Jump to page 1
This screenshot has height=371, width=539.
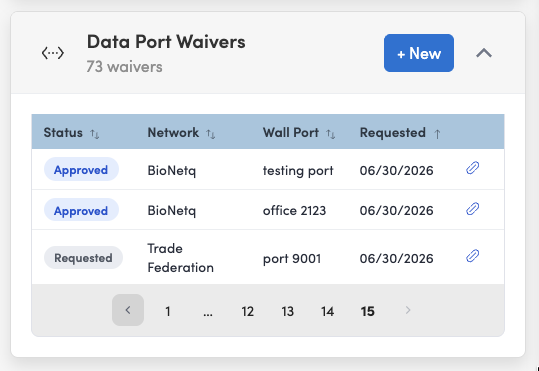click(x=168, y=312)
